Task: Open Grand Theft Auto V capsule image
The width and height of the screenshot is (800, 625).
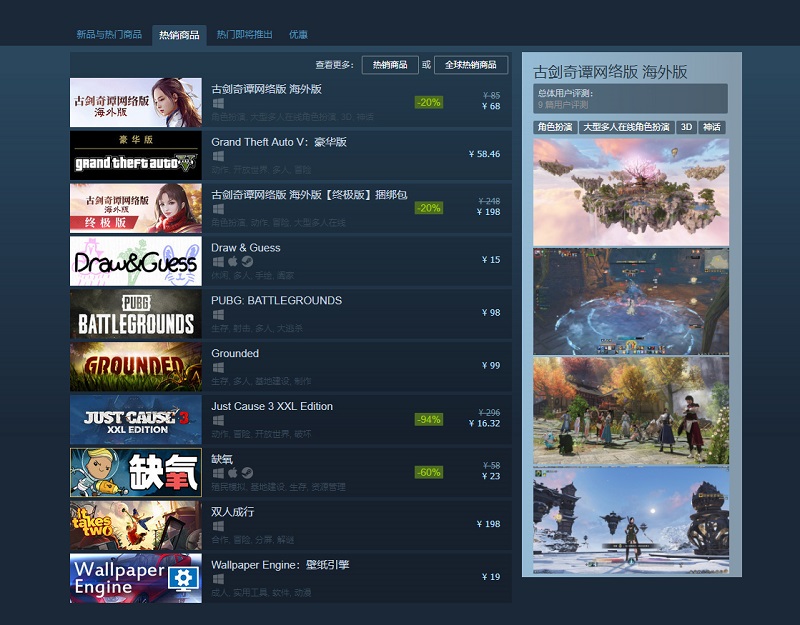Action: (x=136, y=156)
